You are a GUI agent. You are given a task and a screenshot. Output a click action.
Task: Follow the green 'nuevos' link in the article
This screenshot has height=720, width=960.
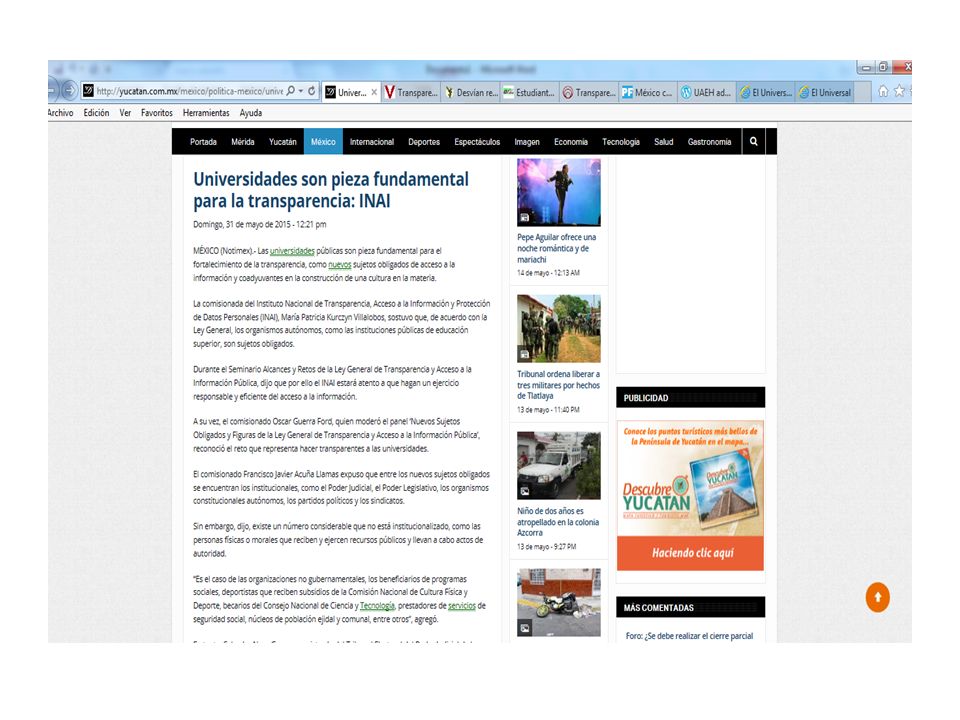pyautogui.click(x=339, y=264)
